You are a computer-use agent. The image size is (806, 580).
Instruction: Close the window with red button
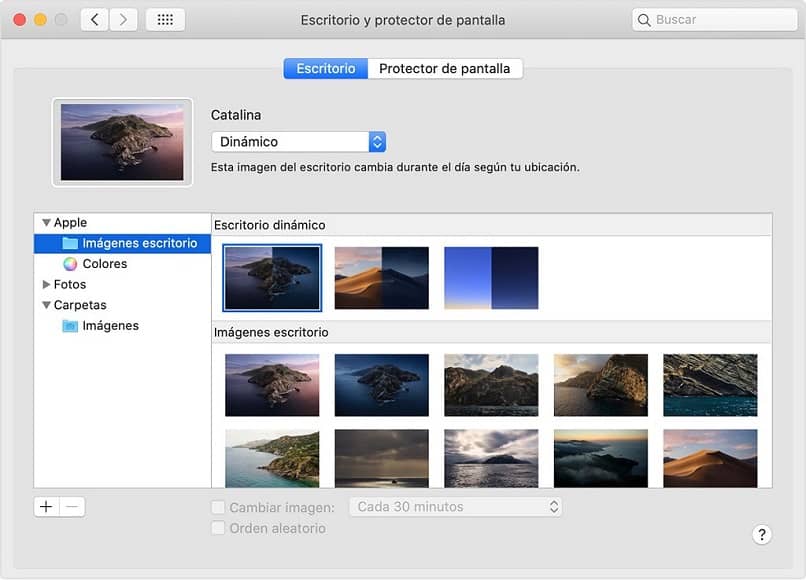click(x=20, y=20)
